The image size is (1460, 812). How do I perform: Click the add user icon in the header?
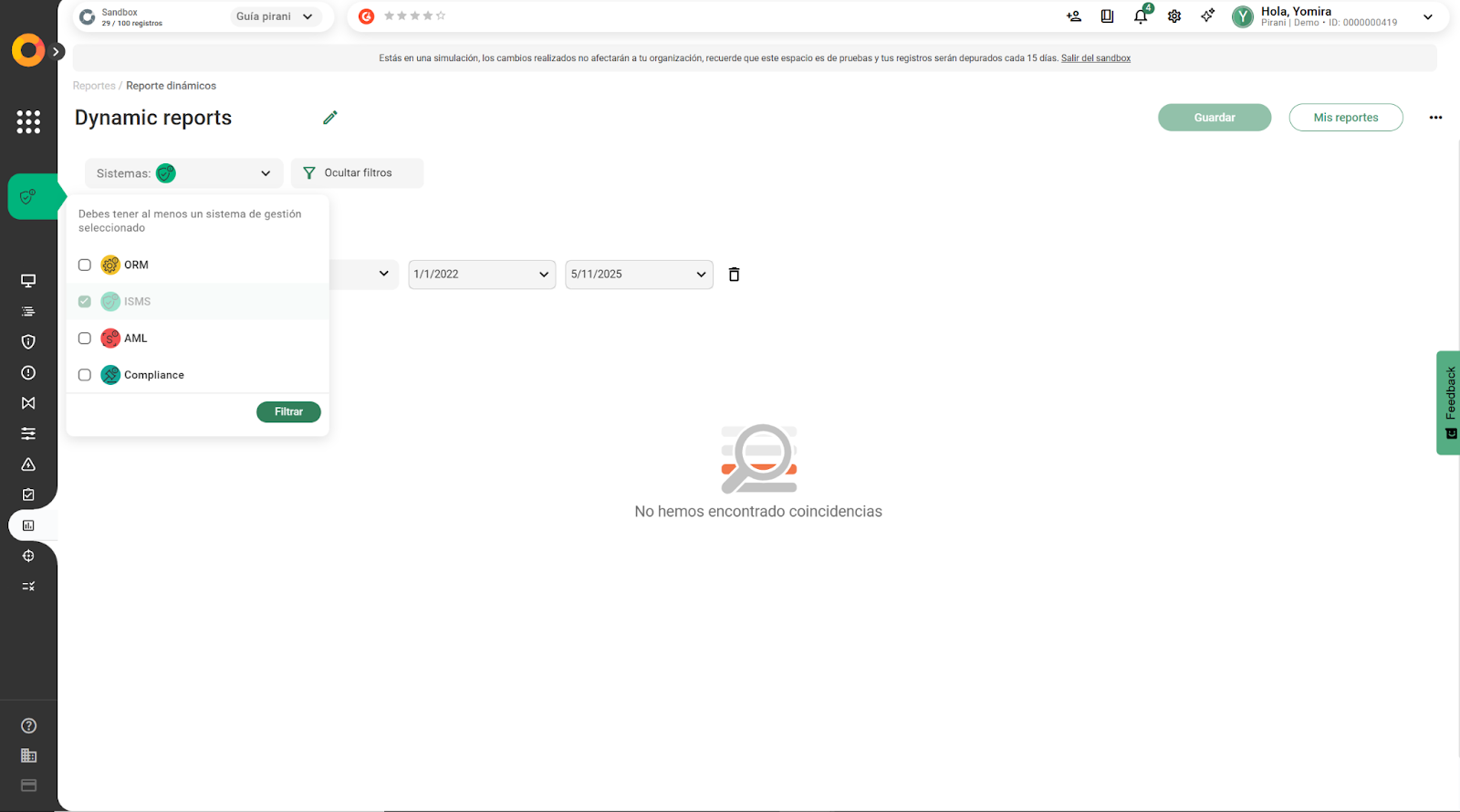click(1074, 16)
